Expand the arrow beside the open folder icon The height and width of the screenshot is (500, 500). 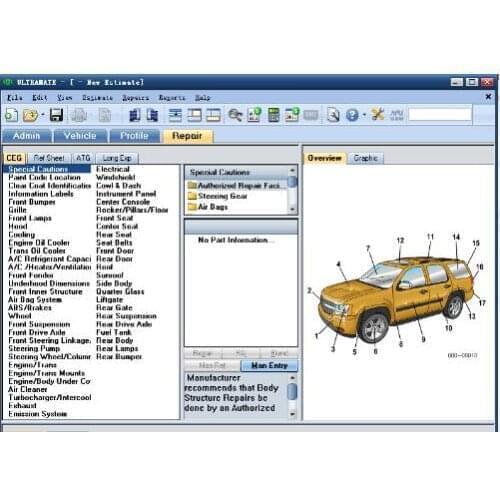[x=43, y=115]
